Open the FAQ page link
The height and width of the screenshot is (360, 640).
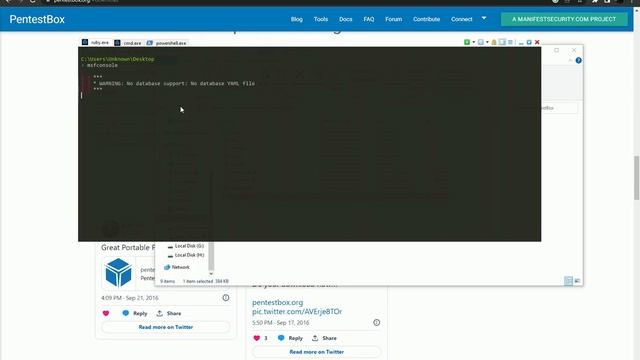tap(369, 19)
